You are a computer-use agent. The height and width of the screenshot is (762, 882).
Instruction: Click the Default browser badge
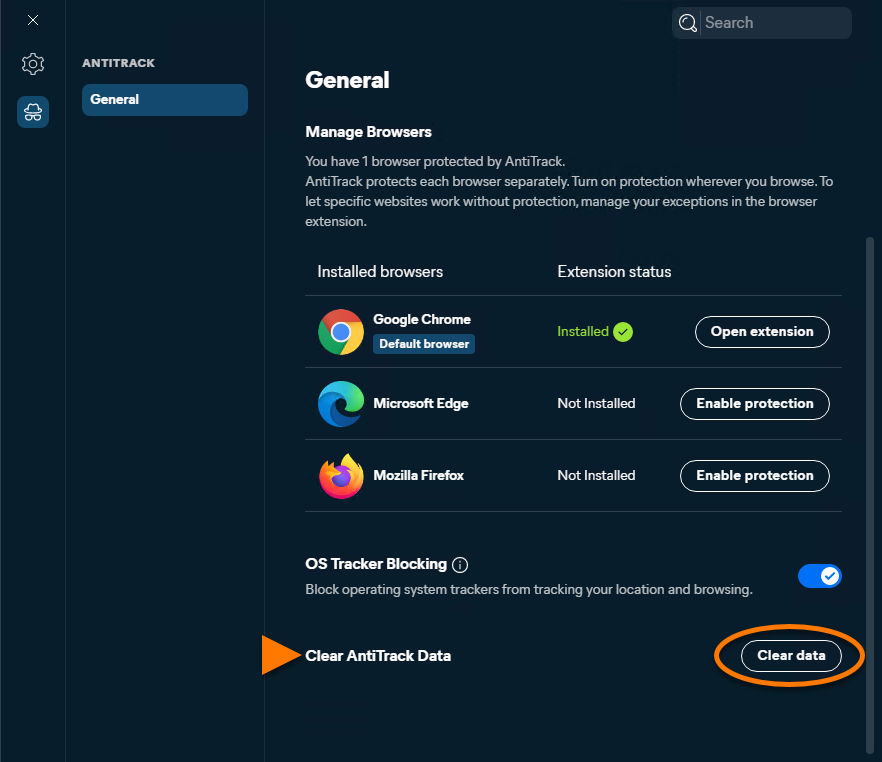(424, 344)
